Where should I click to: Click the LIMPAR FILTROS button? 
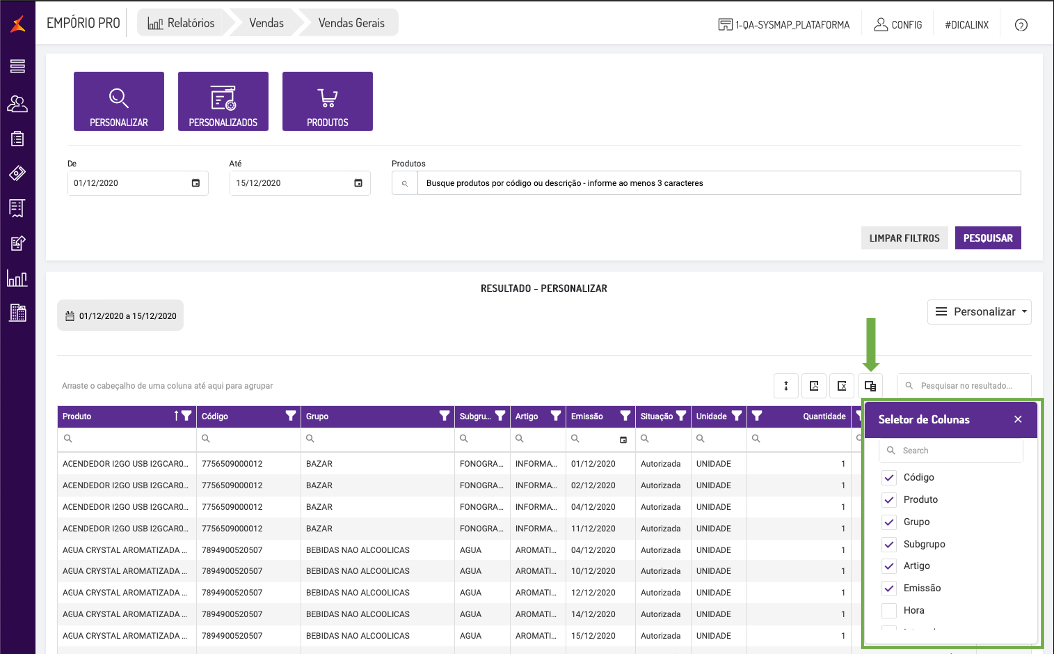point(904,238)
